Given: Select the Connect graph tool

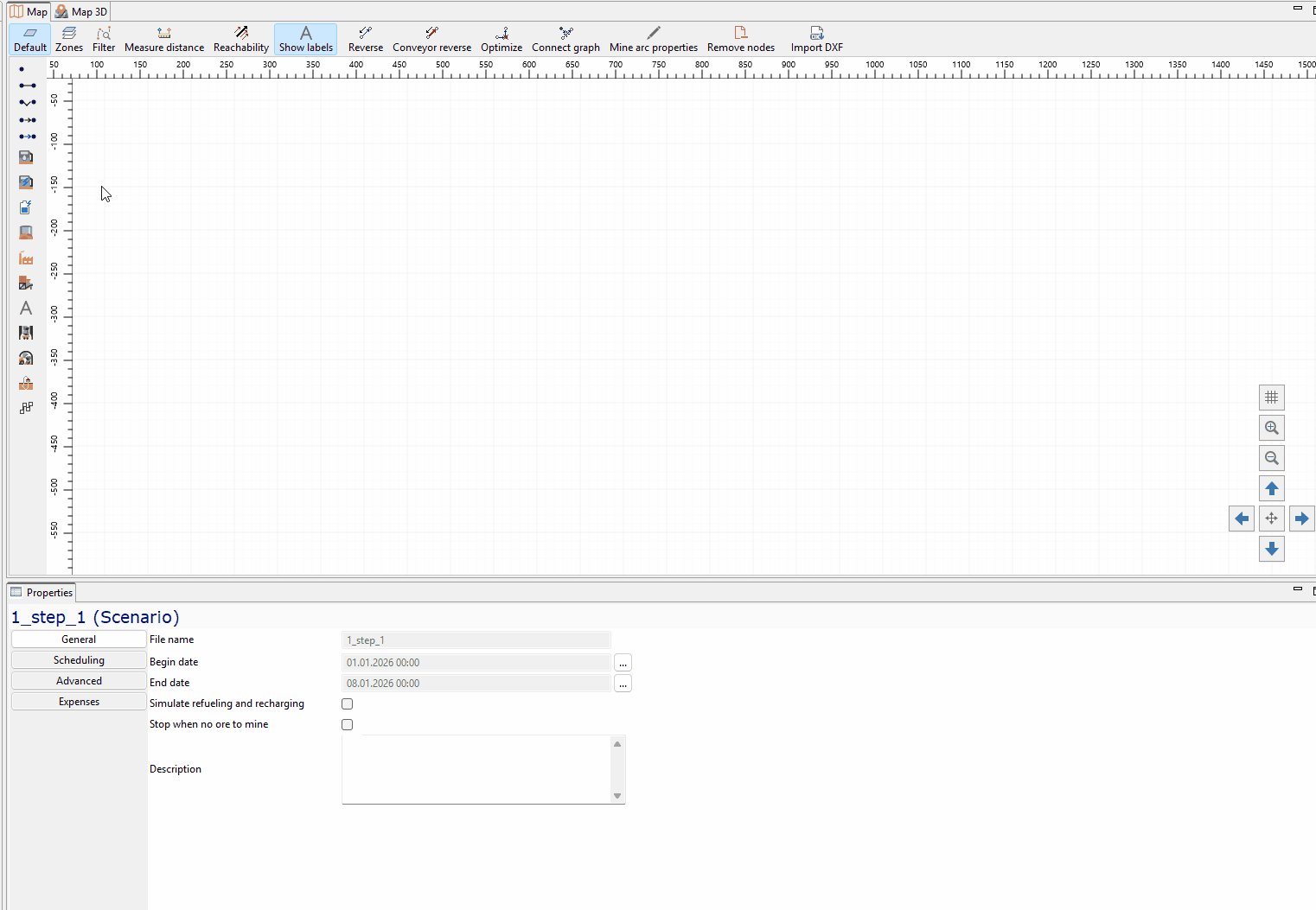Looking at the screenshot, I should coord(565,40).
